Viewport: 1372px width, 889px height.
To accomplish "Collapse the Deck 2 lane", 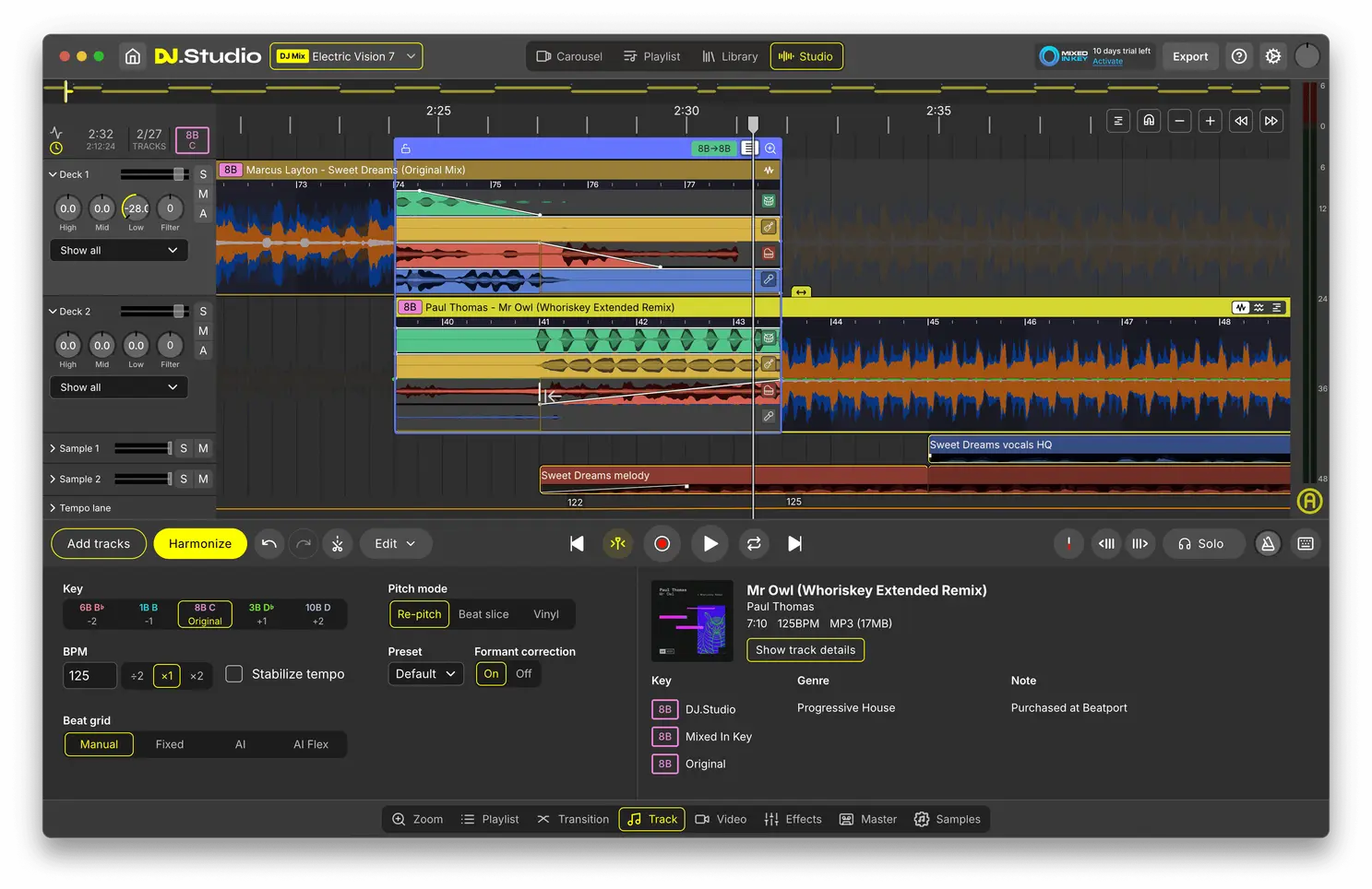I will (x=53, y=312).
